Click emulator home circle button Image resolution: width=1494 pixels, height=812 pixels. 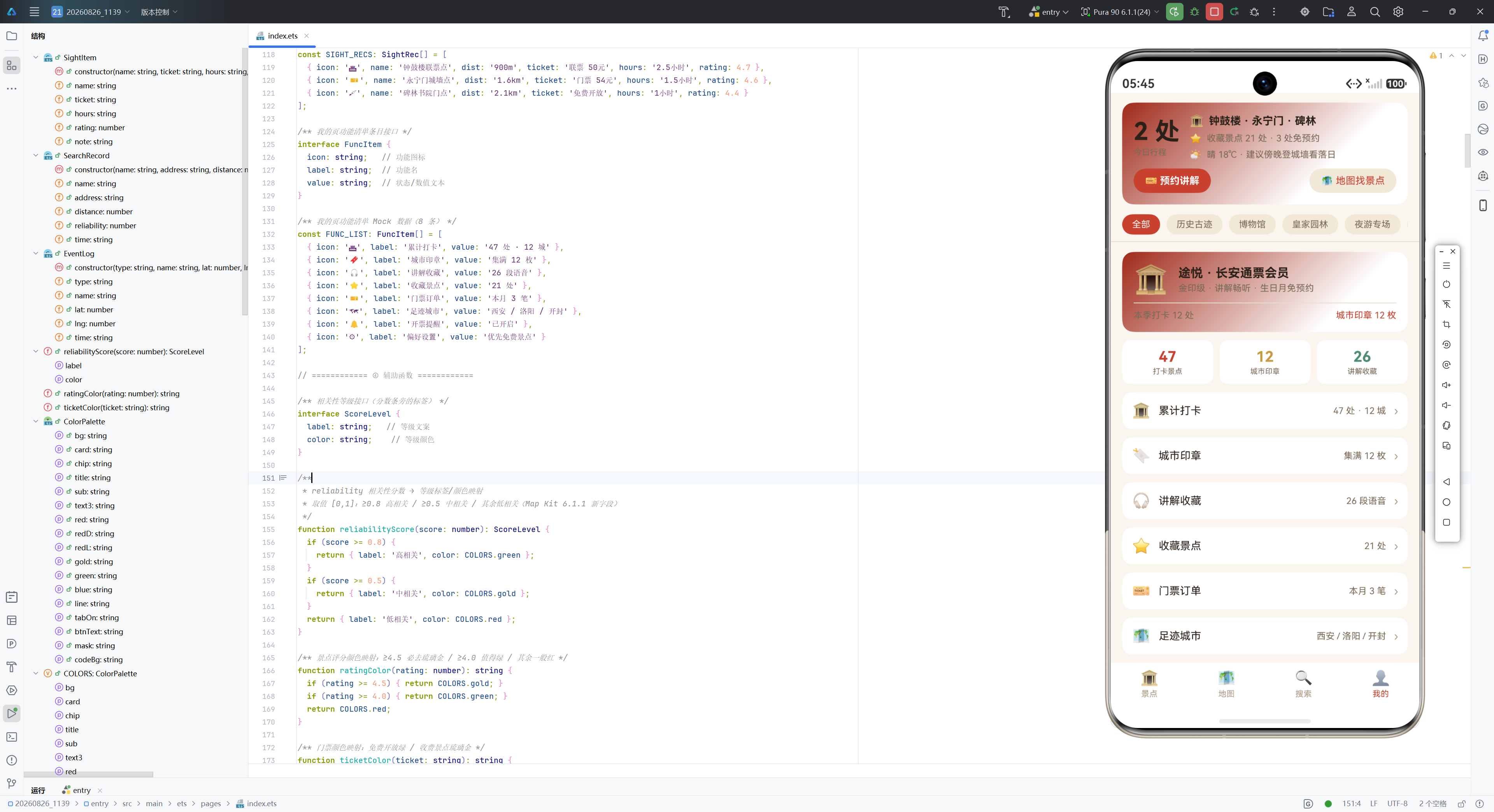click(x=1447, y=502)
